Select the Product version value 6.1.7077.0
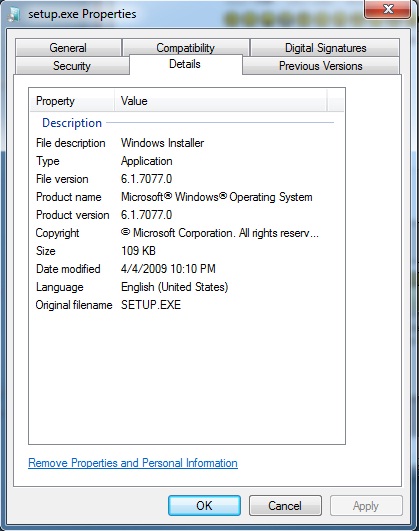 coord(146,215)
